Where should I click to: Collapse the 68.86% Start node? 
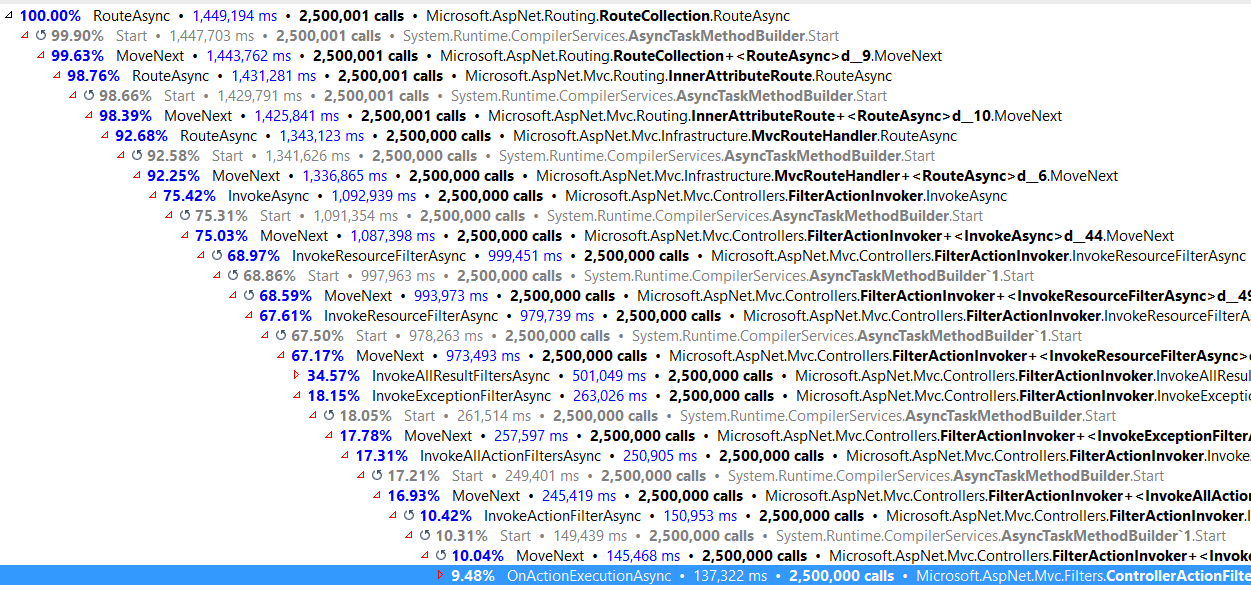point(216,276)
